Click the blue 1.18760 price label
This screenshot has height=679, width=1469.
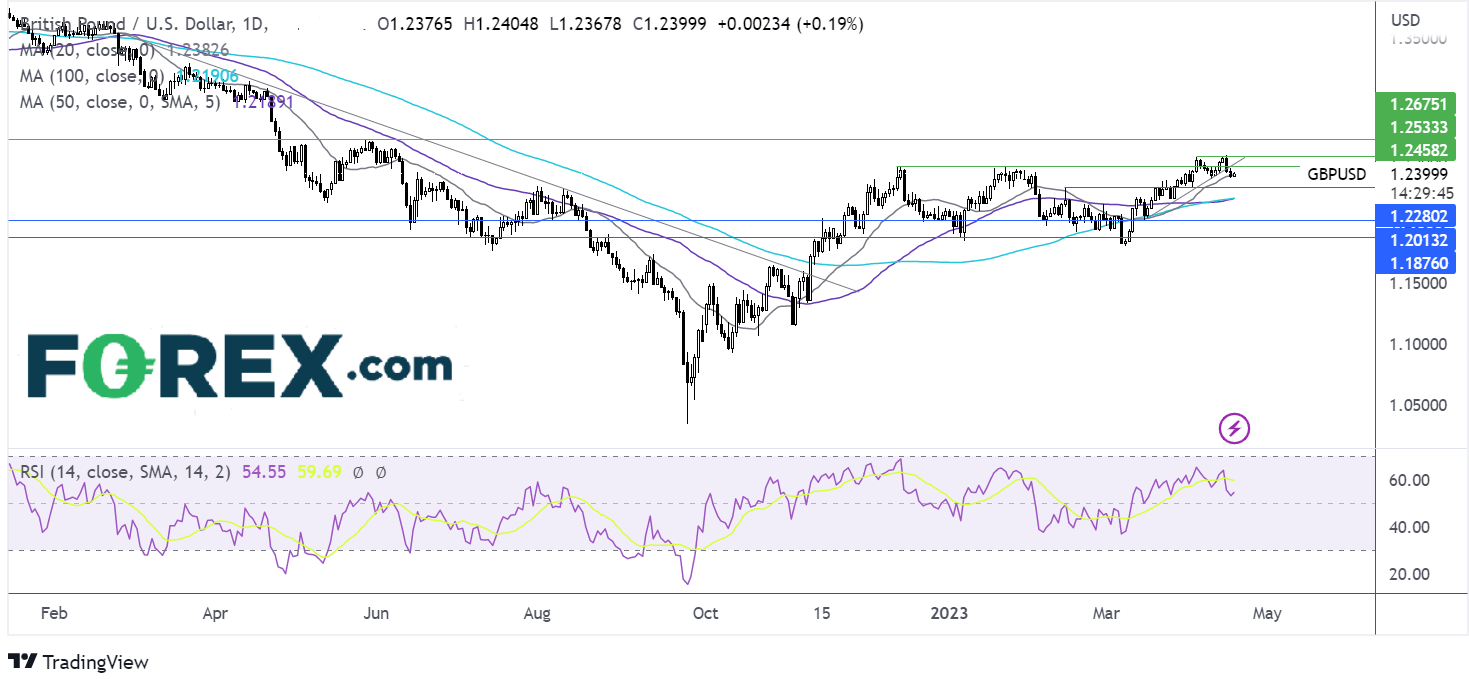1416,261
